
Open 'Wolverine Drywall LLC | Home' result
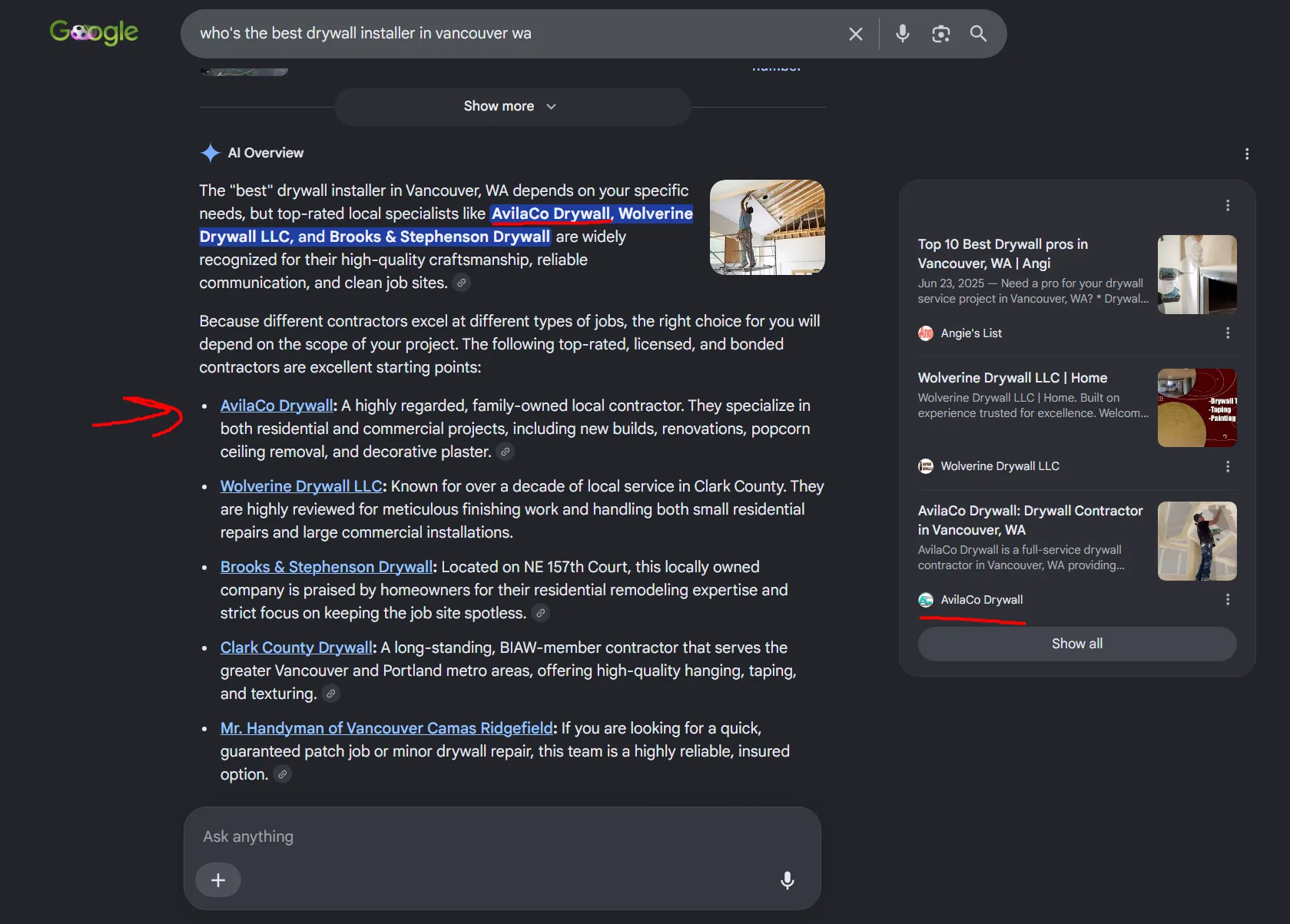pos(1012,378)
